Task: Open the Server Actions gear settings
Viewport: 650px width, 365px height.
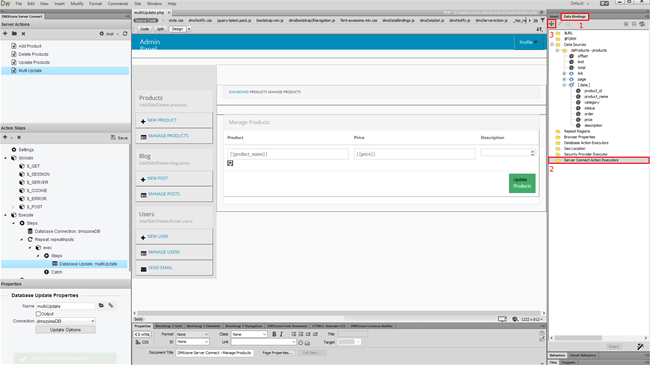Action: click(102, 34)
